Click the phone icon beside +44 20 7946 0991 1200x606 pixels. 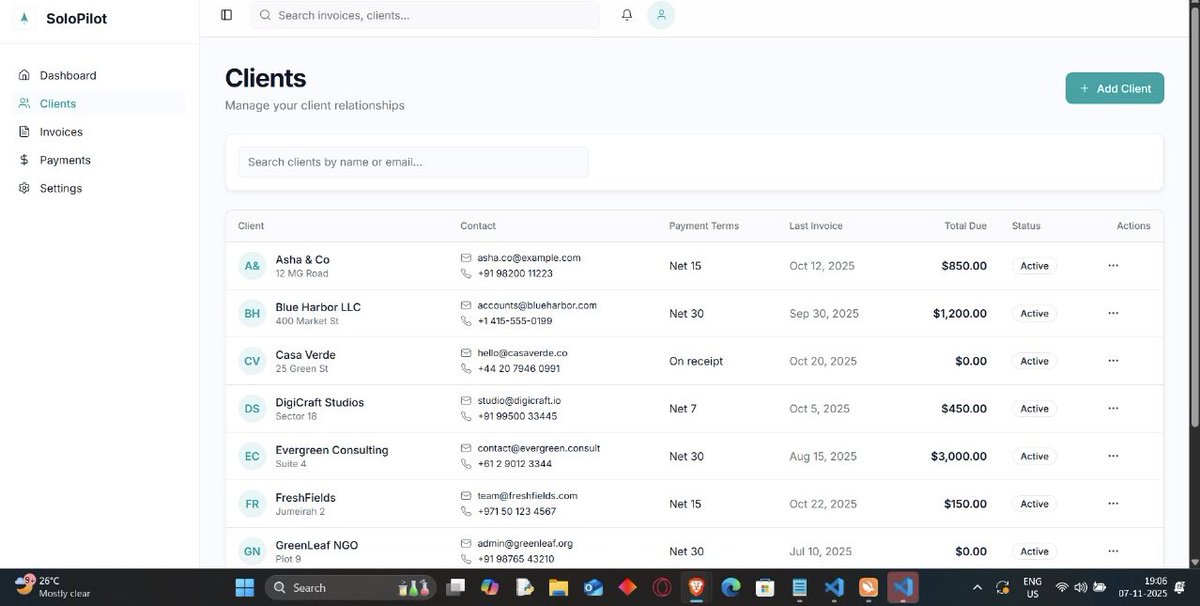466,369
